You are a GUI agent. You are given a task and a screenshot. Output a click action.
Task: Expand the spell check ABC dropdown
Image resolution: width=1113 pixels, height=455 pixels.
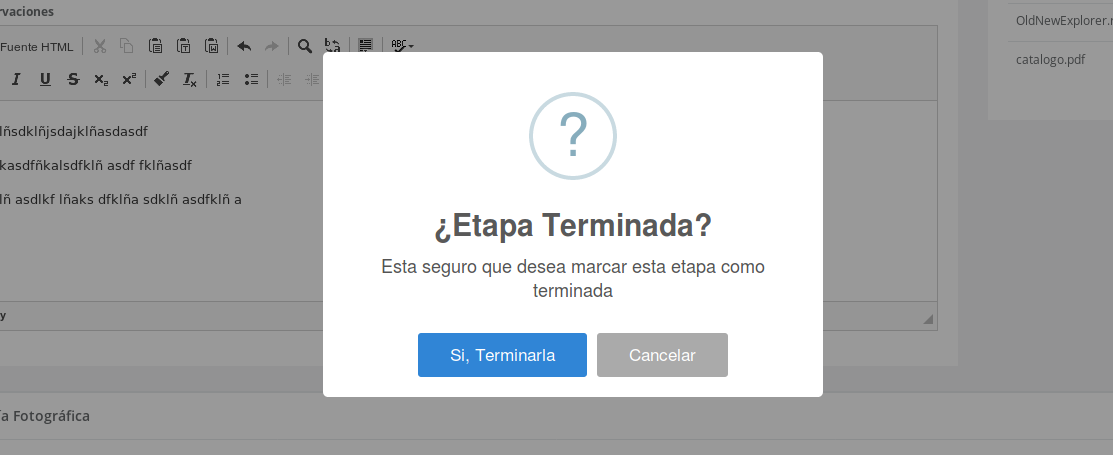click(x=402, y=46)
